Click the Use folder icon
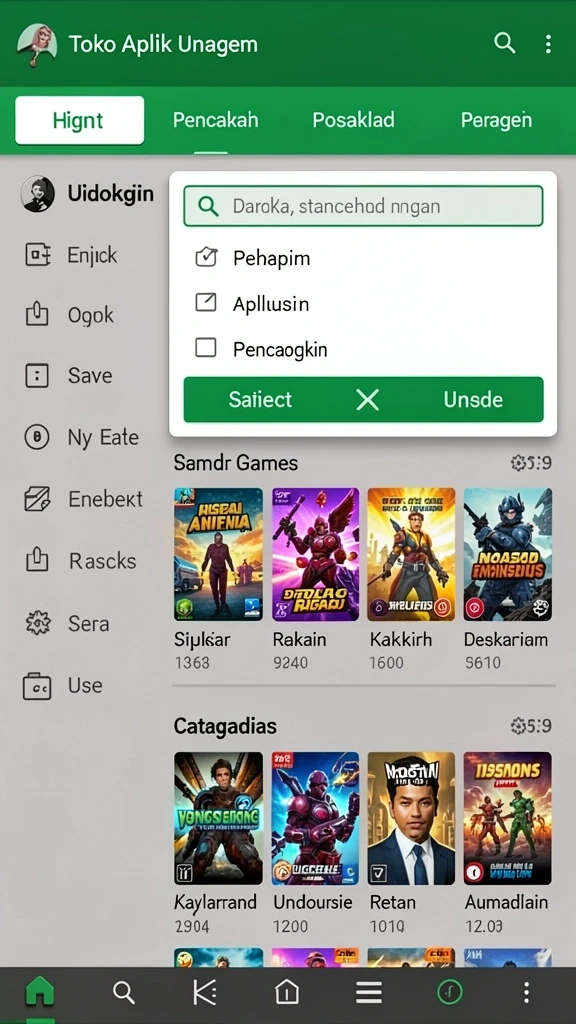Image resolution: width=576 pixels, height=1024 pixels. click(37, 686)
